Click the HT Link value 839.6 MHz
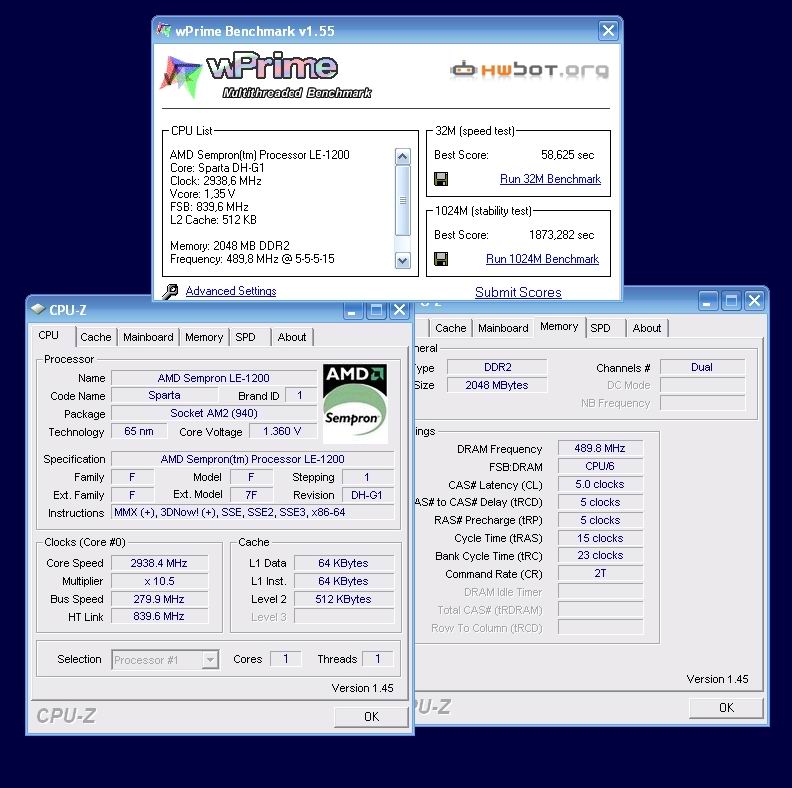The image size is (792, 788). 159,616
